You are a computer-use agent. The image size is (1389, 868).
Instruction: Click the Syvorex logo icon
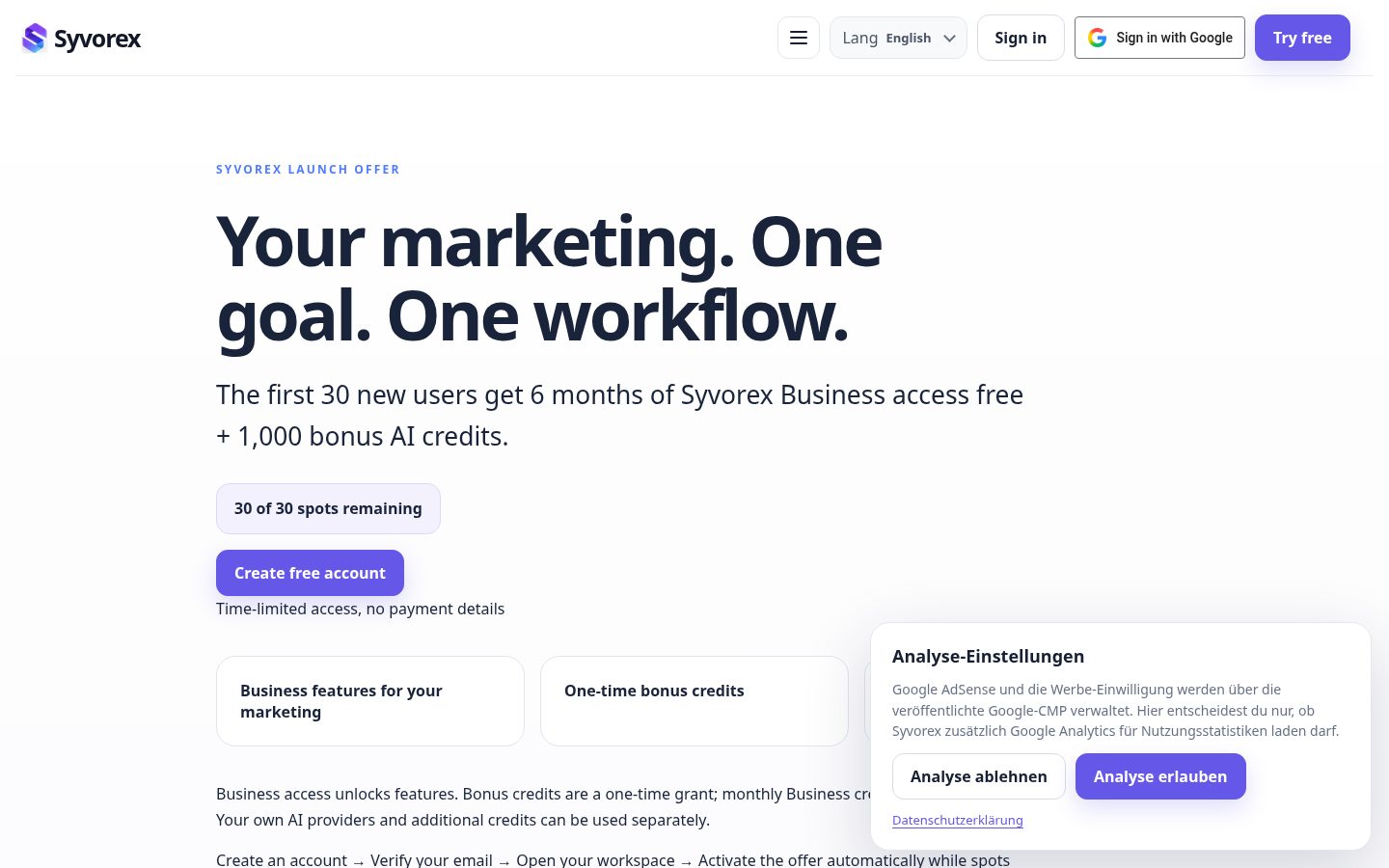[35, 38]
